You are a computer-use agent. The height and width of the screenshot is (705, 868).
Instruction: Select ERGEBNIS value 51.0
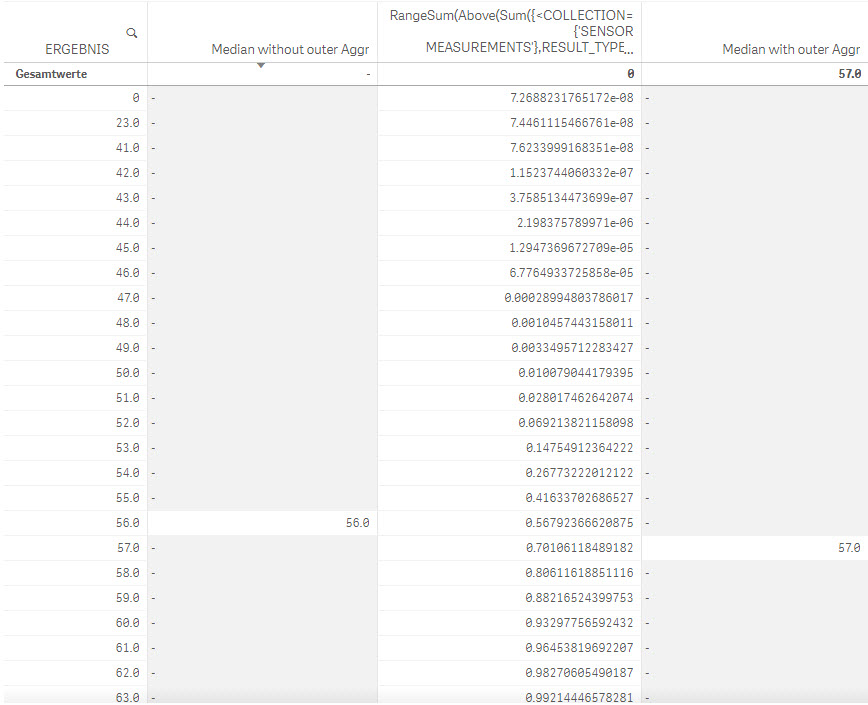point(128,398)
